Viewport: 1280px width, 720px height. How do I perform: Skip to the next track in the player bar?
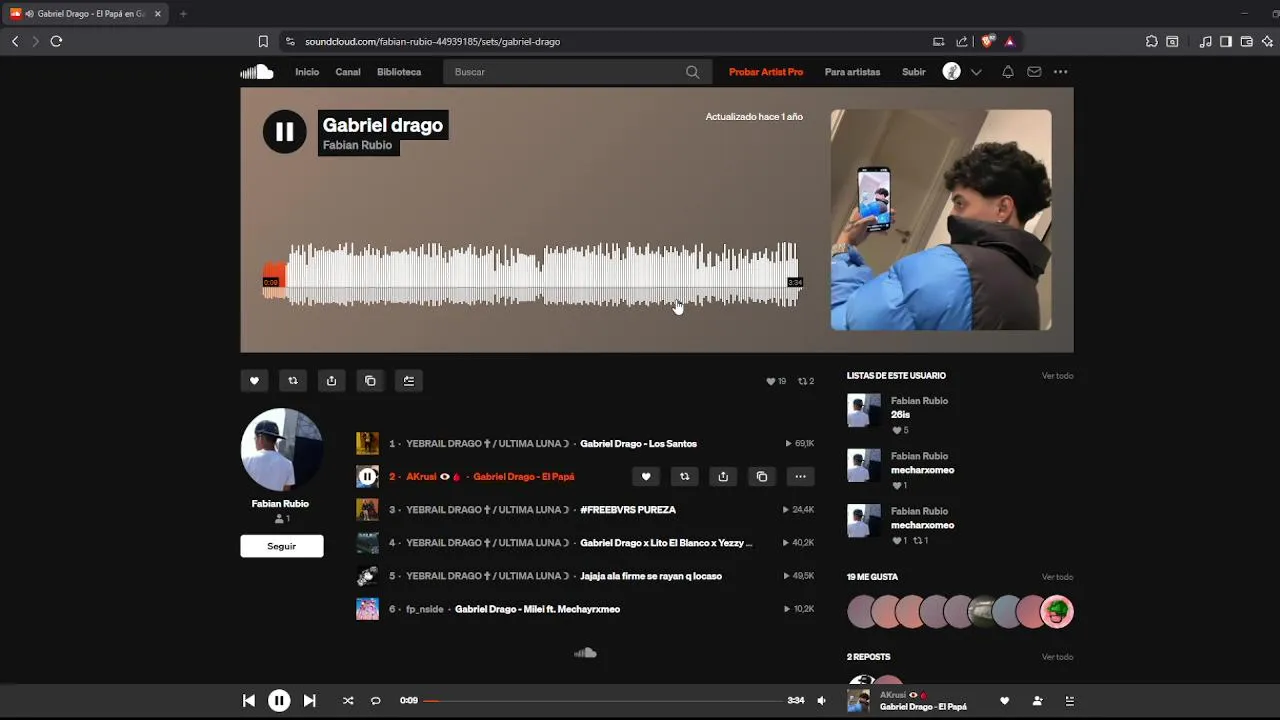[310, 701]
